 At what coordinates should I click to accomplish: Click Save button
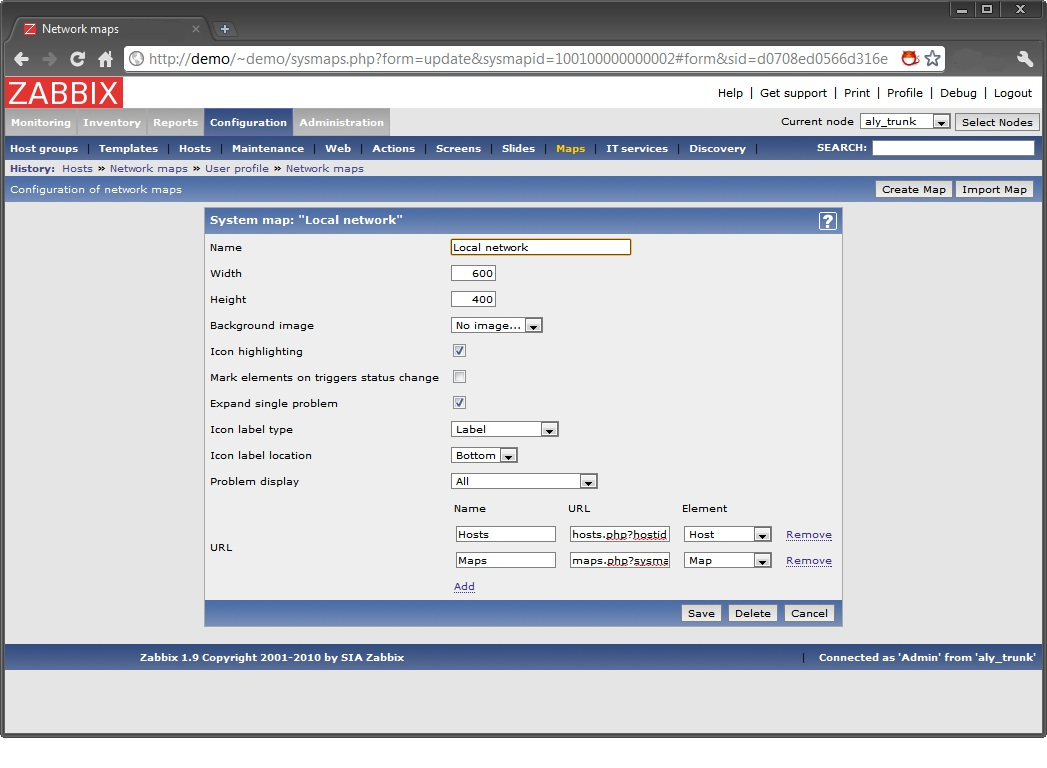click(701, 613)
